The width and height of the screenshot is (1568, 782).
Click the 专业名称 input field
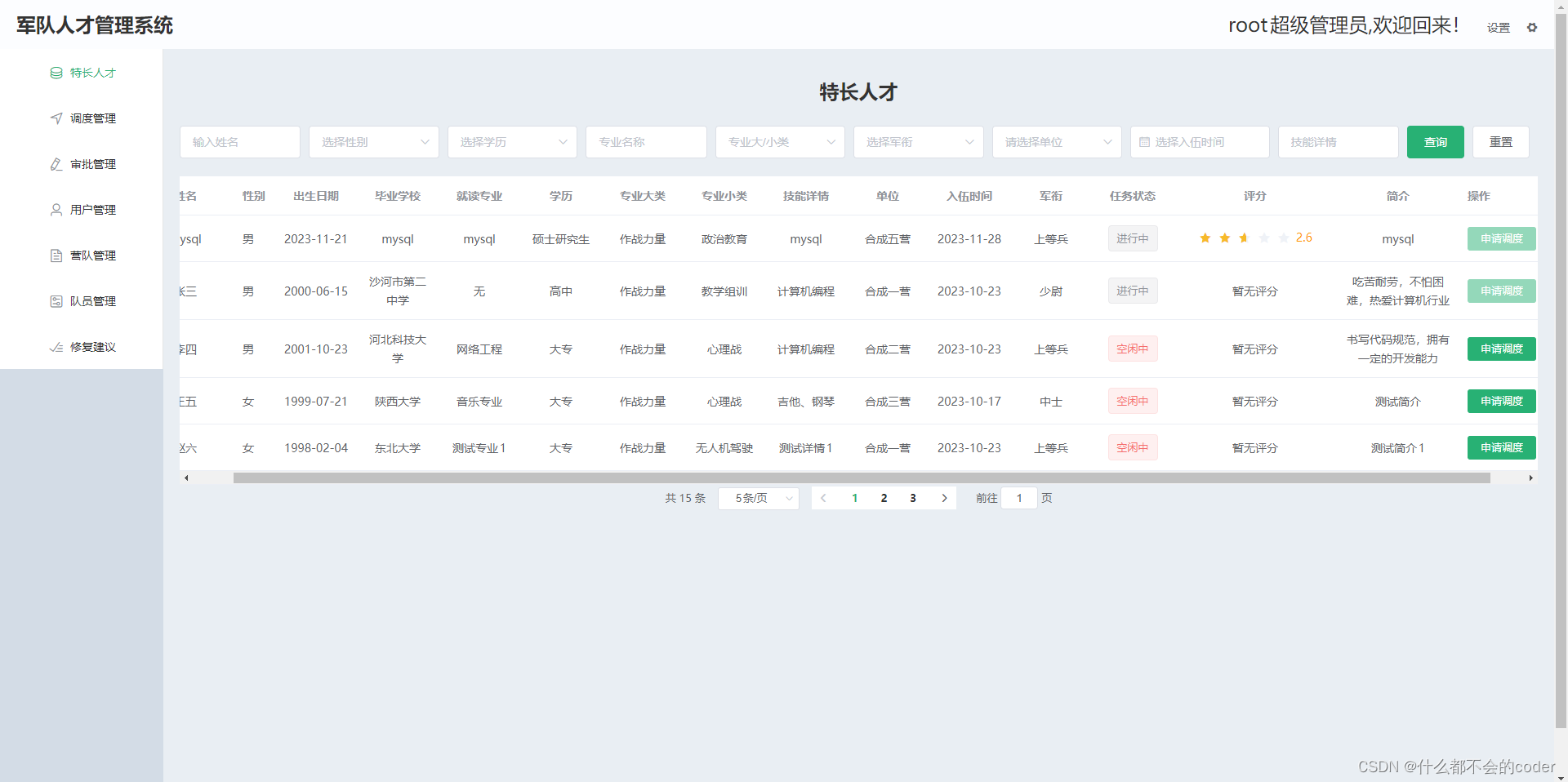[646, 142]
